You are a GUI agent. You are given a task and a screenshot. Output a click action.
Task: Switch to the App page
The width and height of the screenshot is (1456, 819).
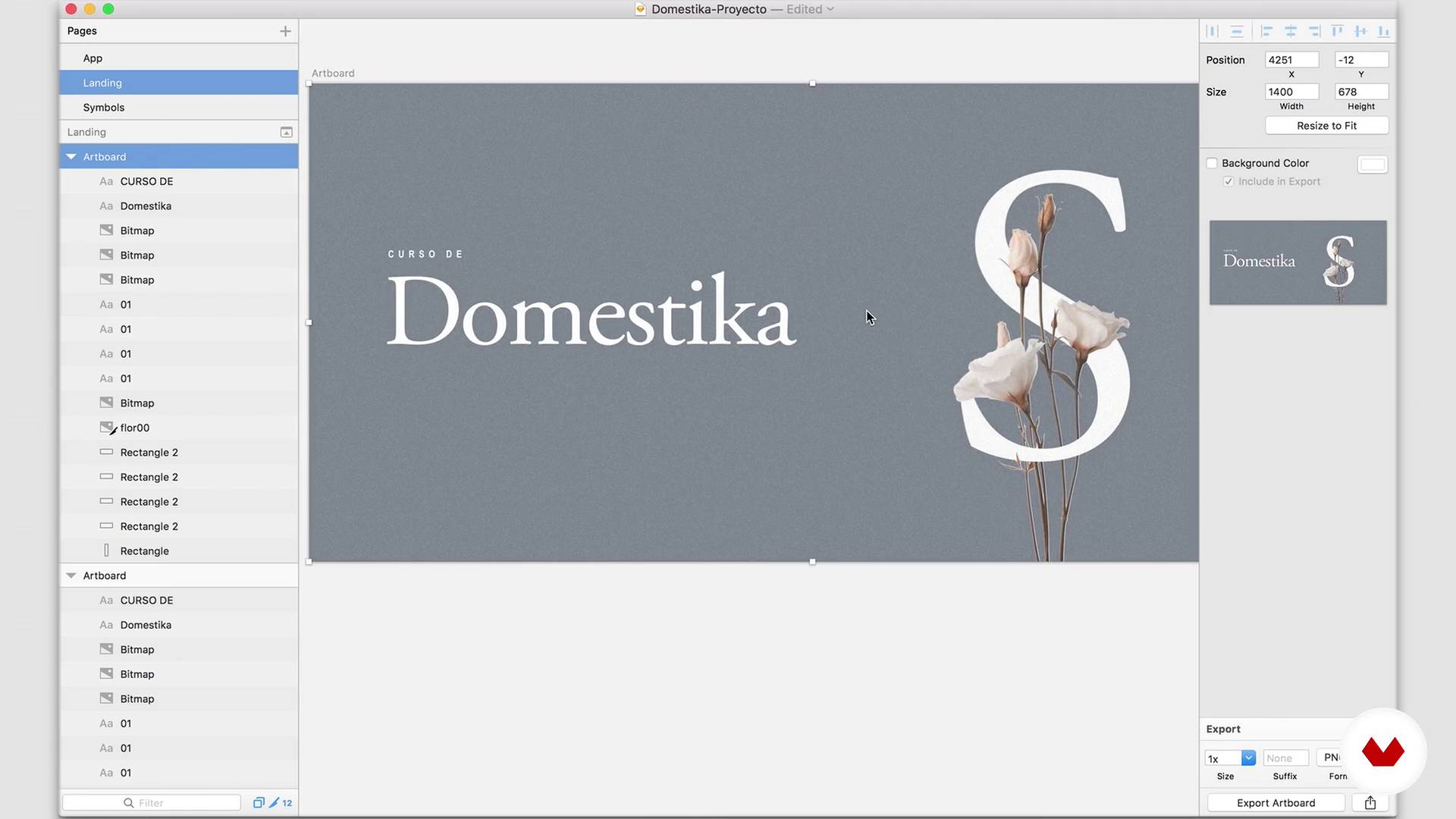[x=179, y=58]
